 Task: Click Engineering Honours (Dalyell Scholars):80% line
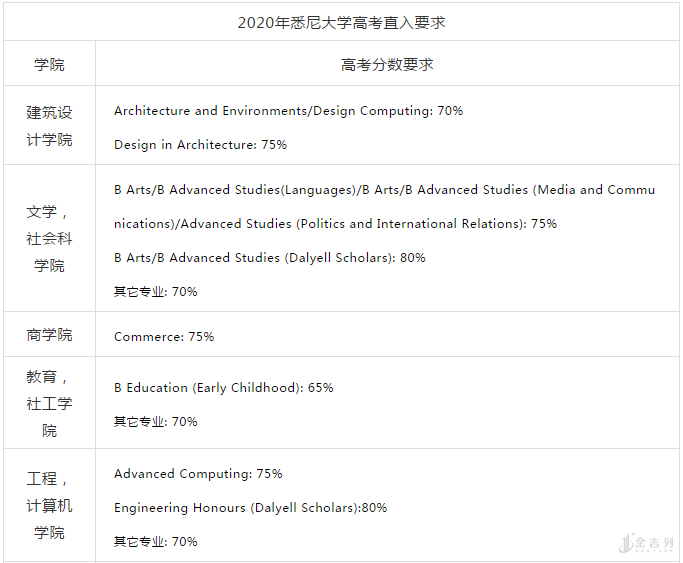coord(250,508)
